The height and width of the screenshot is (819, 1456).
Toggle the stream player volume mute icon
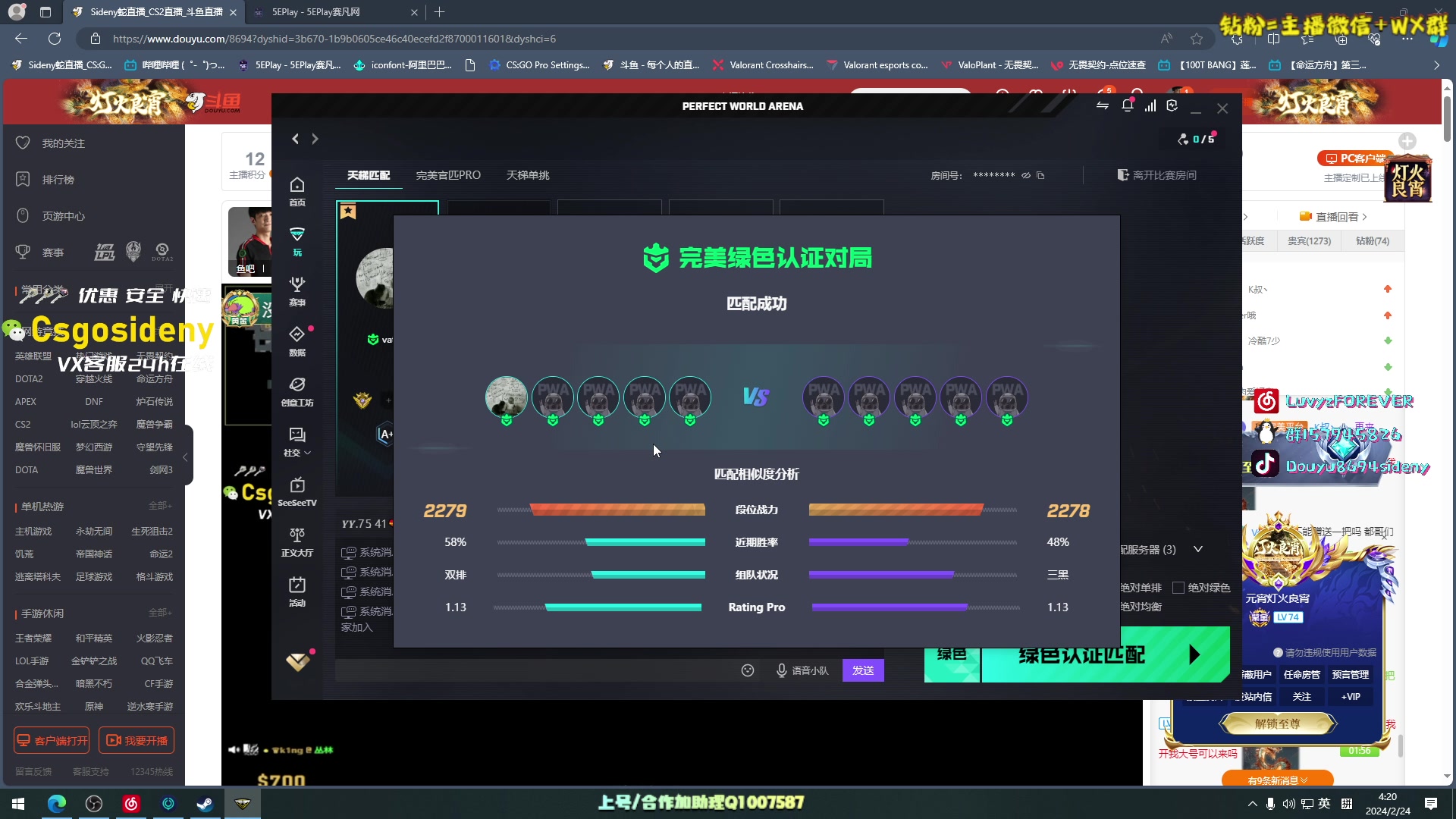tap(234, 750)
